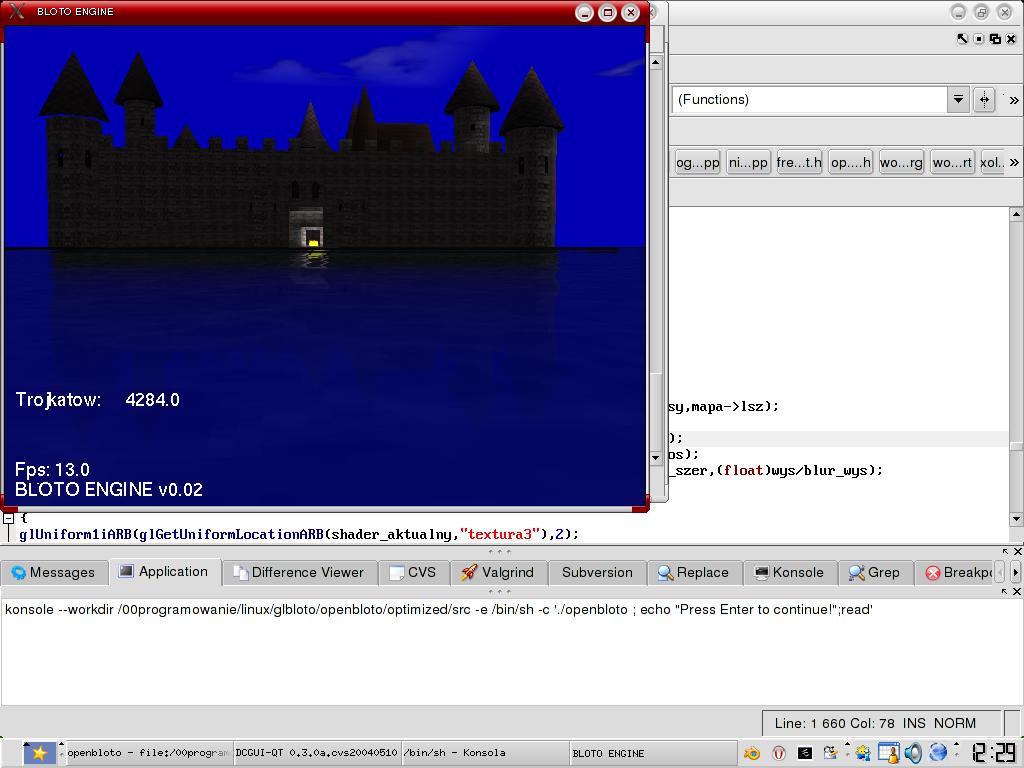Click the split-view toolbar button beside the Functions combo
The height and width of the screenshot is (768, 1024).
coord(984,100)
